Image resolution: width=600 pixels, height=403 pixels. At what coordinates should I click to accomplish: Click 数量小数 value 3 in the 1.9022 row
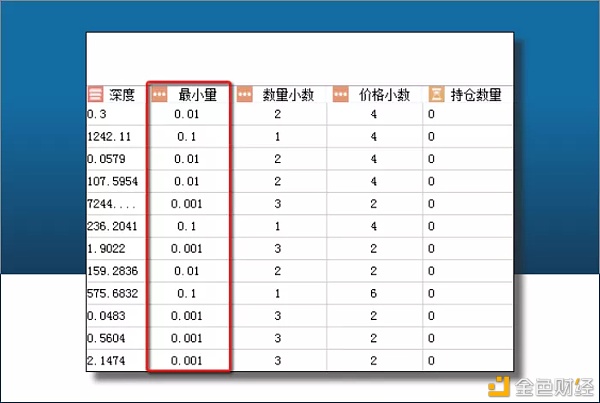[278, 249]
